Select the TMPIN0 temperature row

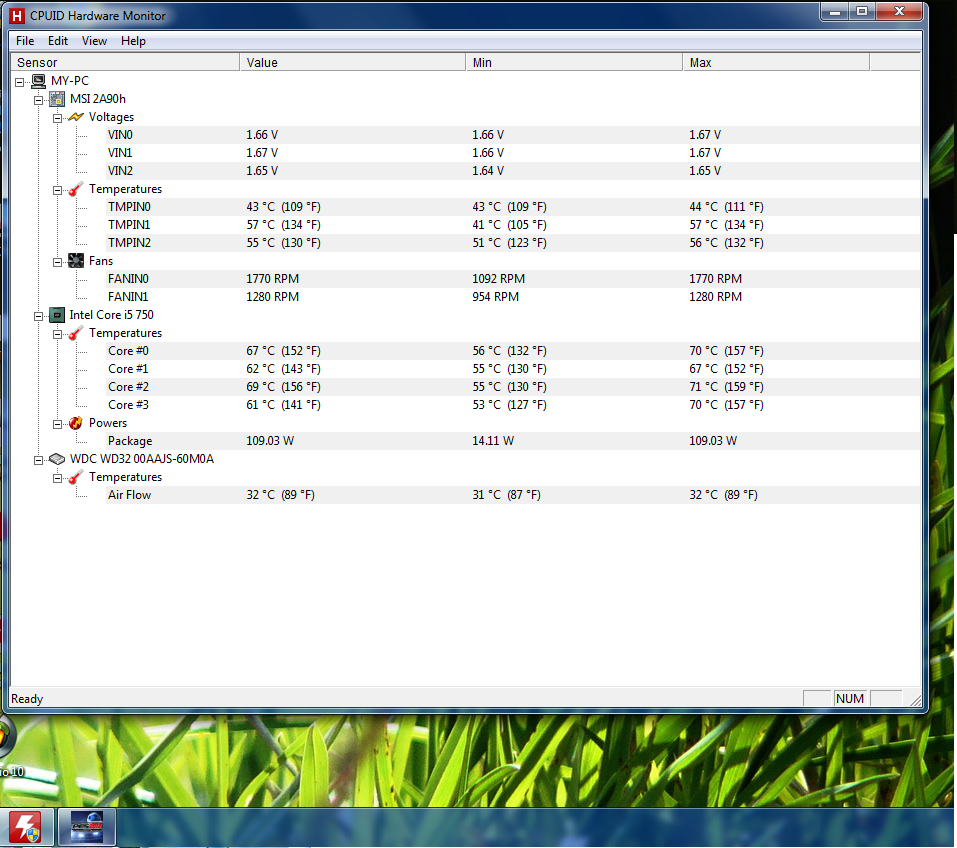pyautogui.click(x=513, y=207)
